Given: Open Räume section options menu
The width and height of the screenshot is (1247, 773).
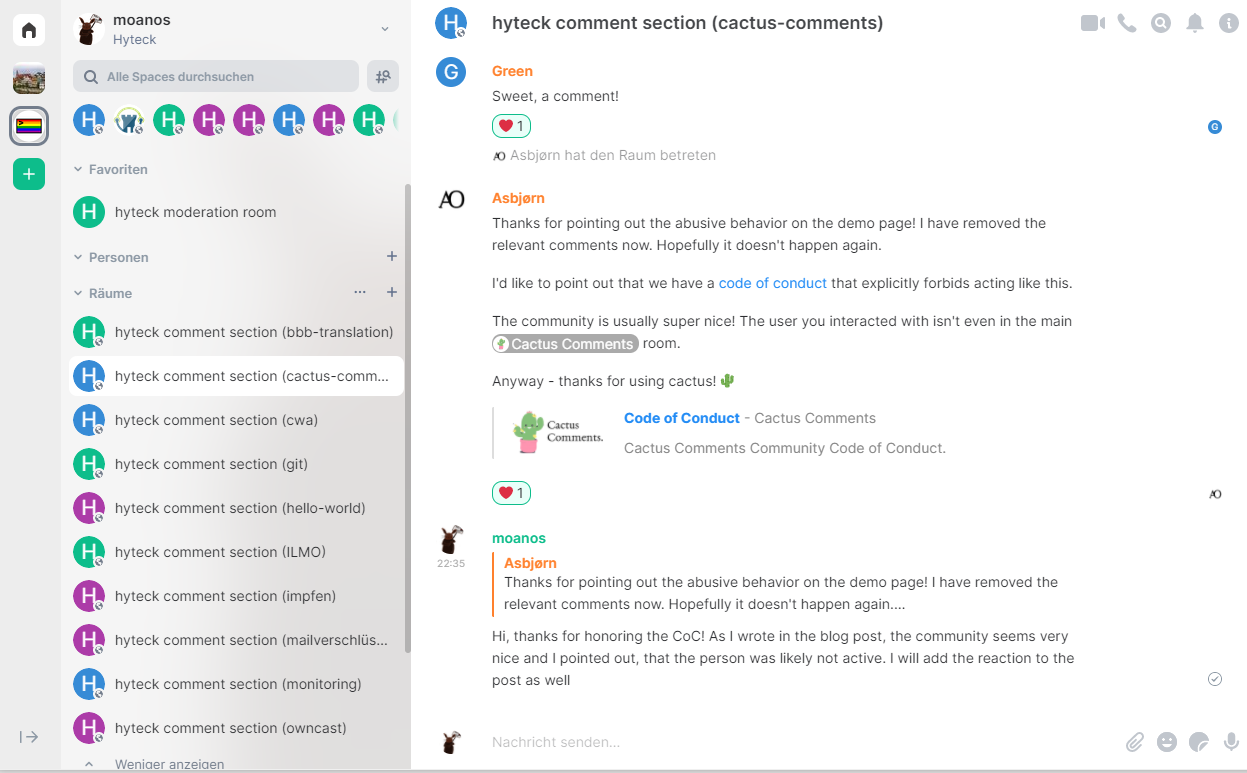Looking at the screenshot, I should [x=360, y=293].
